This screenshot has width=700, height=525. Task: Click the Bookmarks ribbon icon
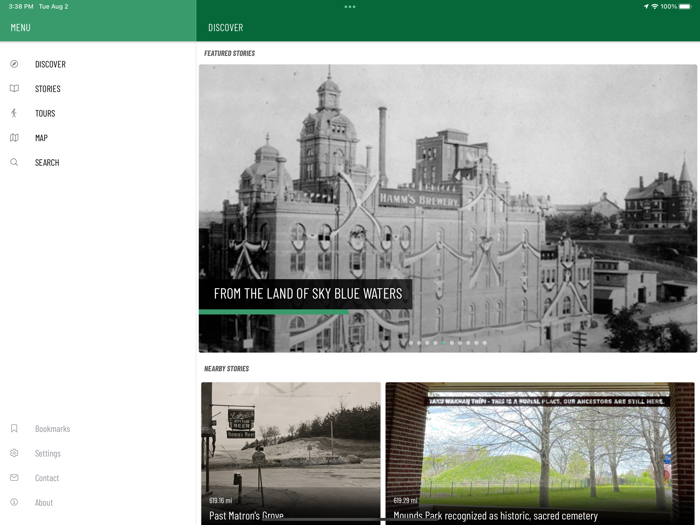(x=14, y=429)
